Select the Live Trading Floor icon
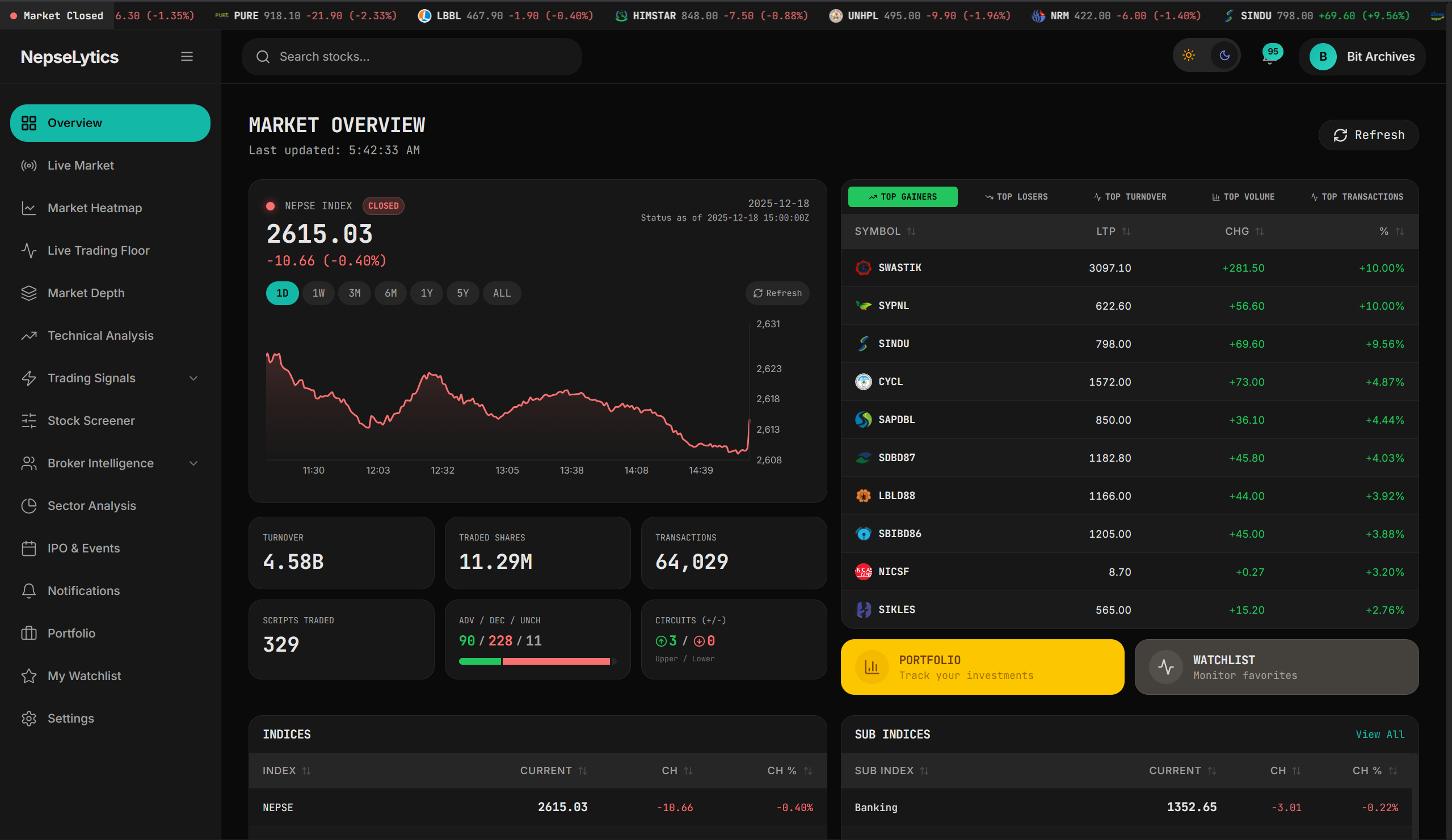This screenshot has width=1452, height=840. (30, 250)
